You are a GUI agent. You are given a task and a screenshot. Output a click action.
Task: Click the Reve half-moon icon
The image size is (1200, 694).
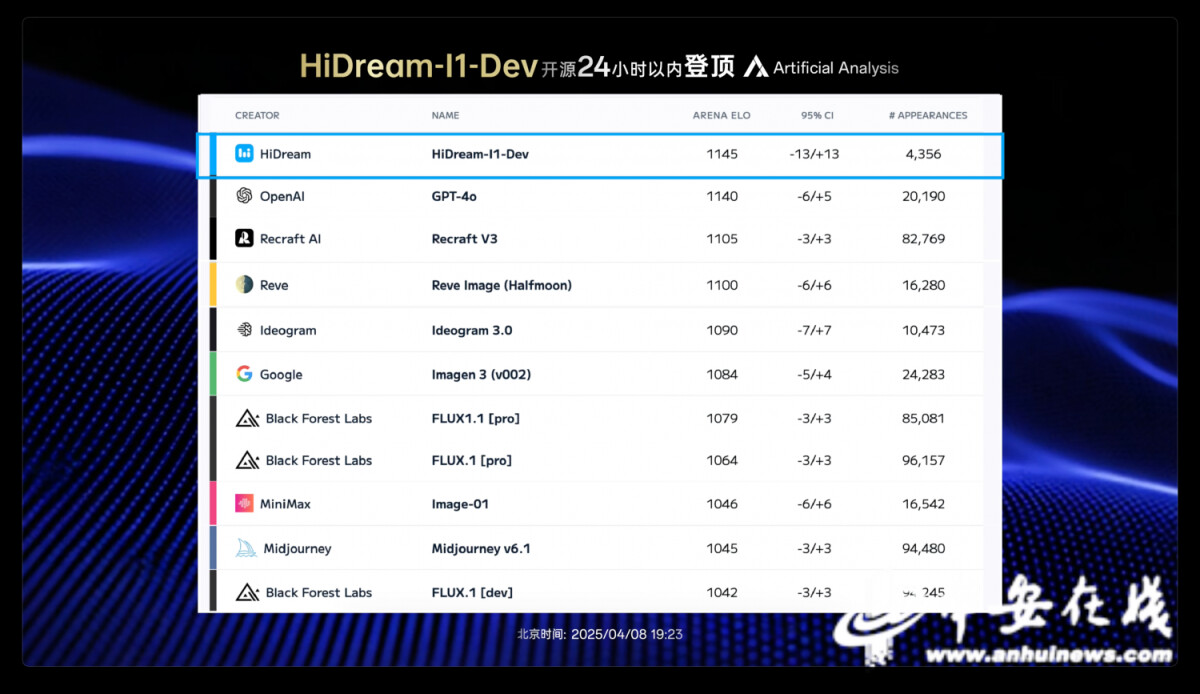click(x=244, y=285)
